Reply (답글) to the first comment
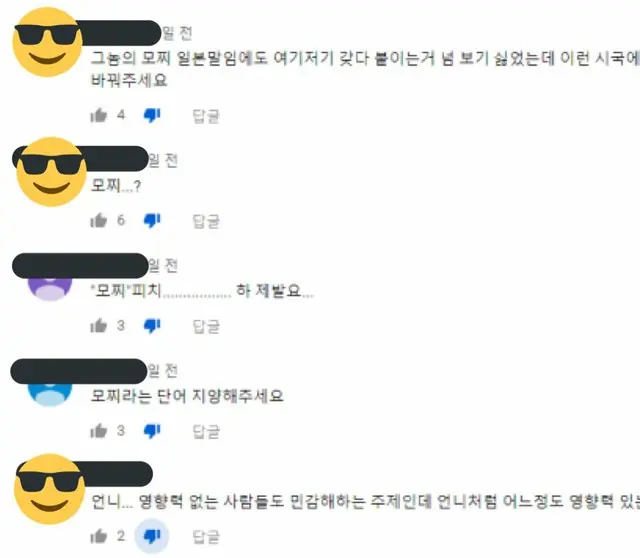Screen dimensions: 640x558 (206, 116)
